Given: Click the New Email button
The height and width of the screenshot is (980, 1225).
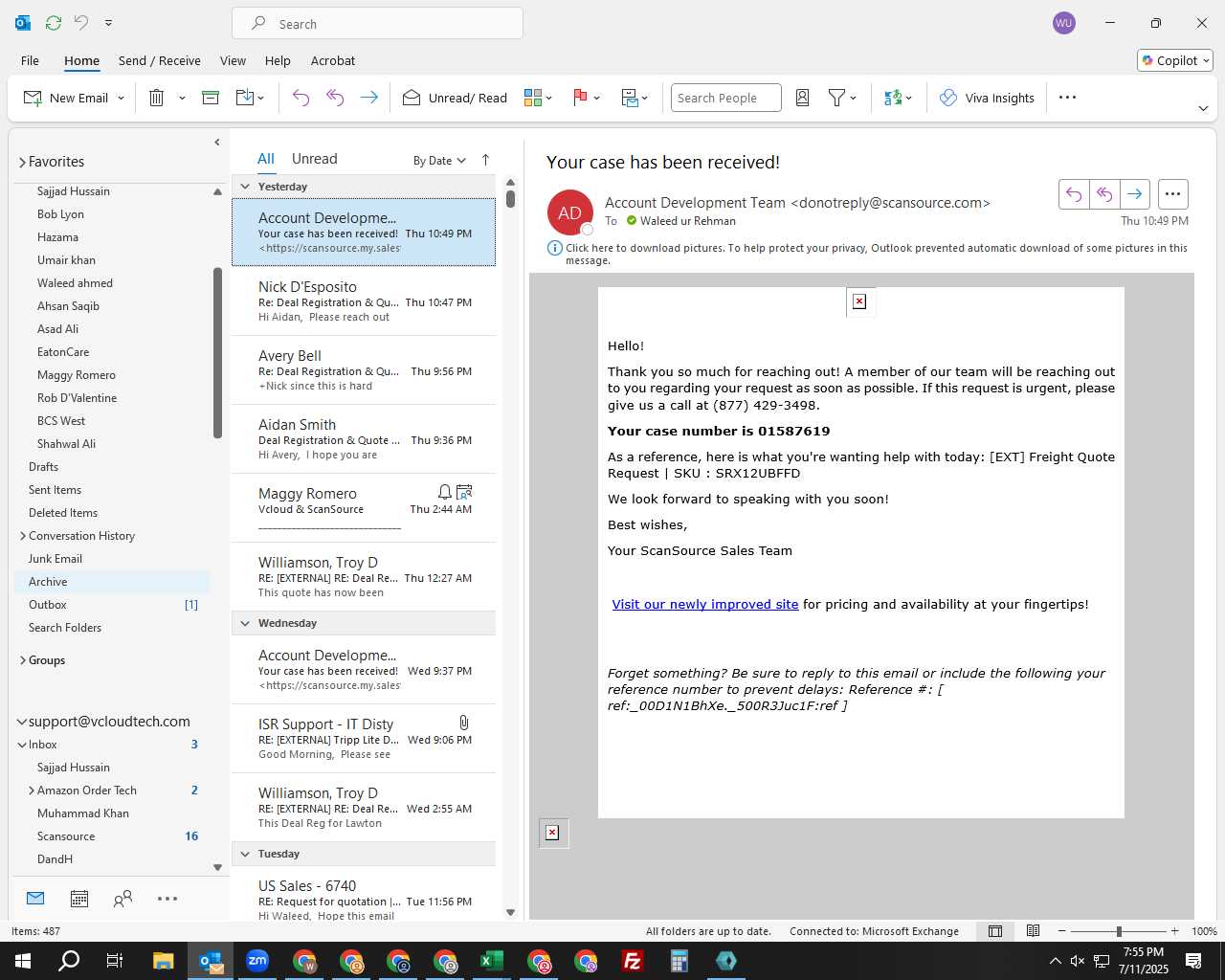Looking at the screenshot, I should tap(65, 98).
